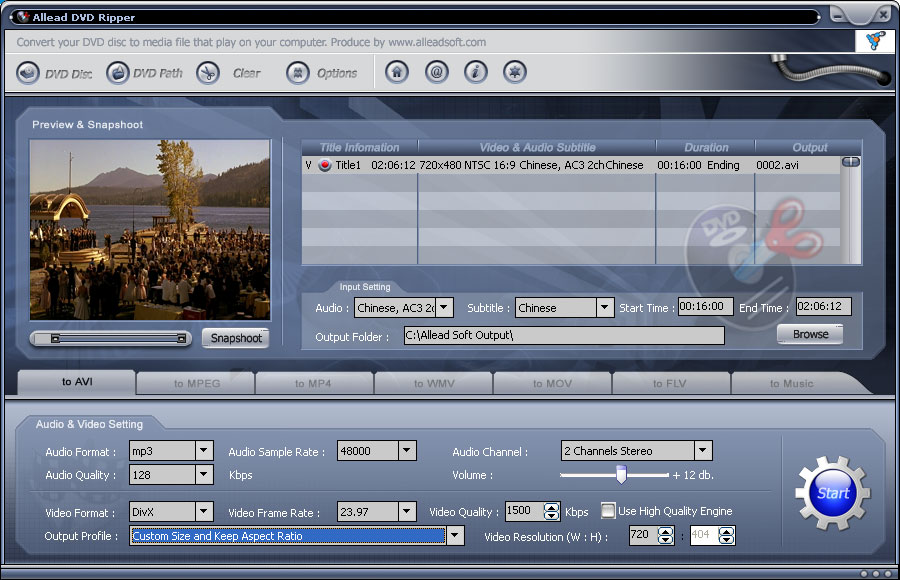Click the Output column header
900x580 pixels.
coord(809,148)
